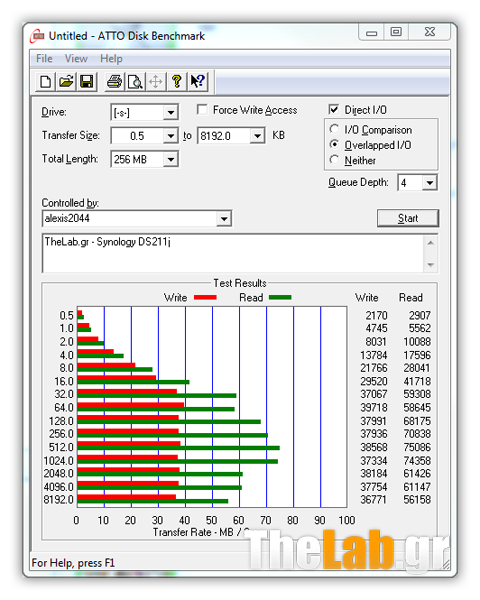Select the I/O Comparison radio button

click(334, 129)
